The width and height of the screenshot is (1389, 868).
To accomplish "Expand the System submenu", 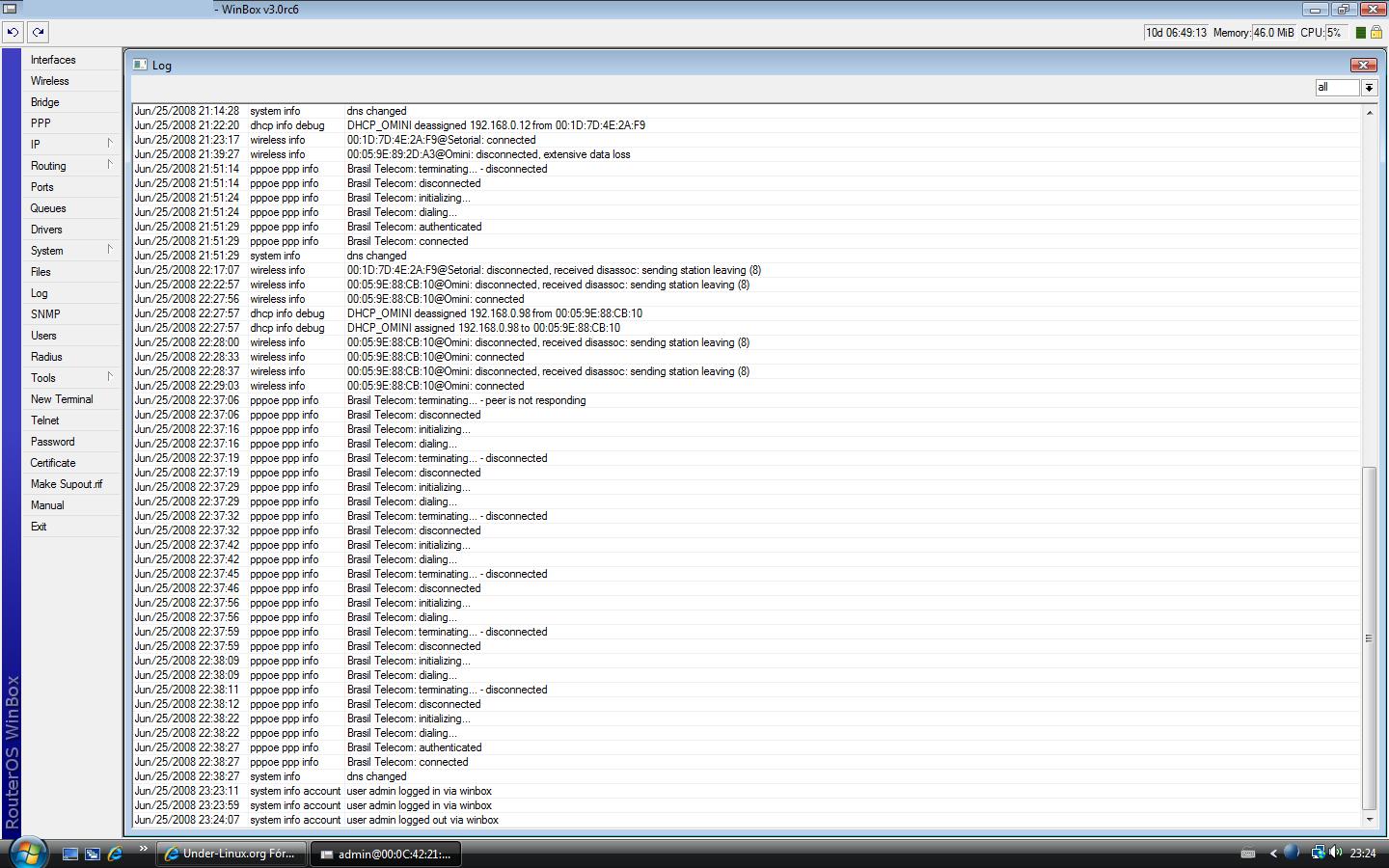I will (71, 250).
